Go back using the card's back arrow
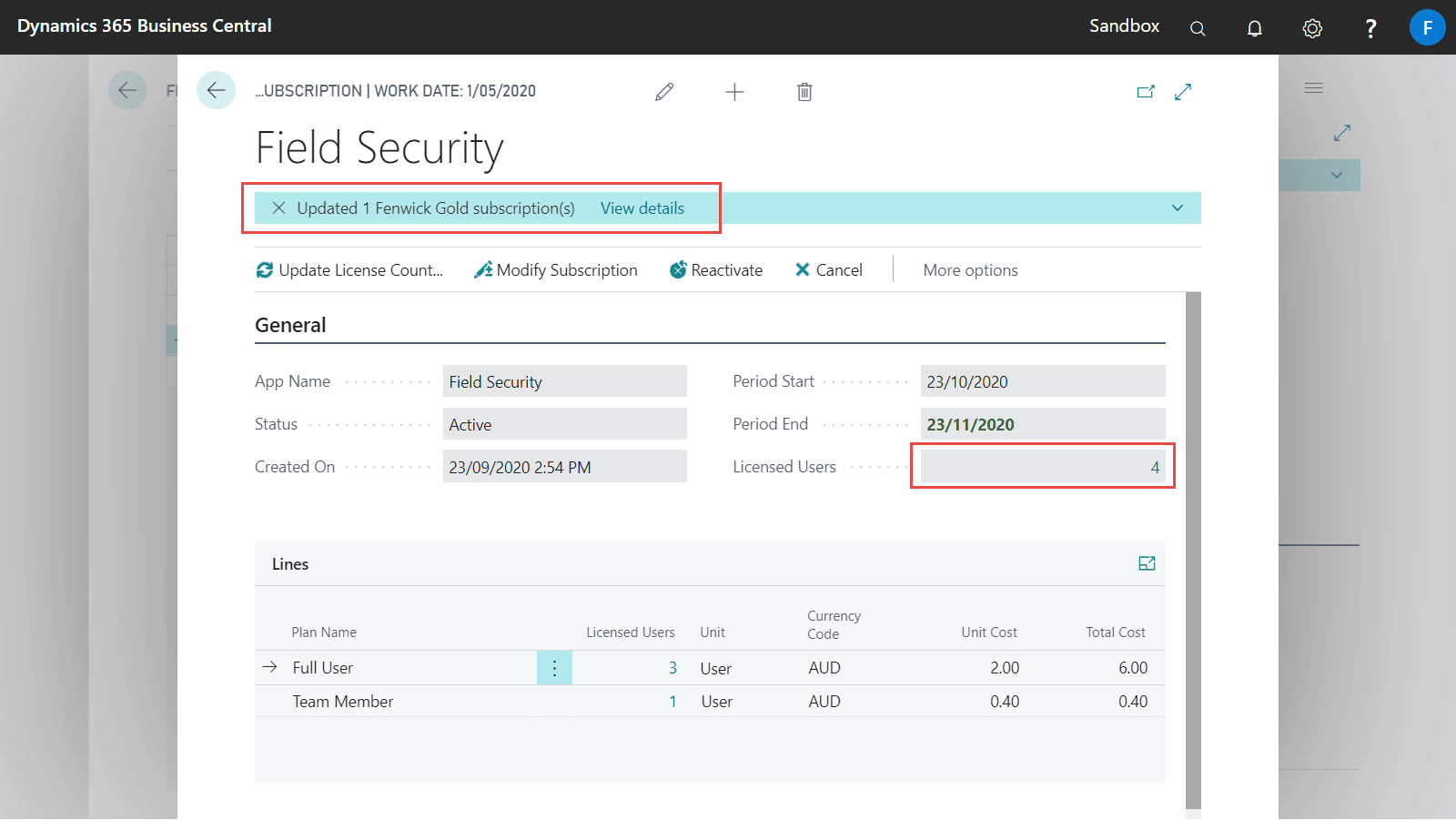 pyautogui.click(x=216, y=90)
